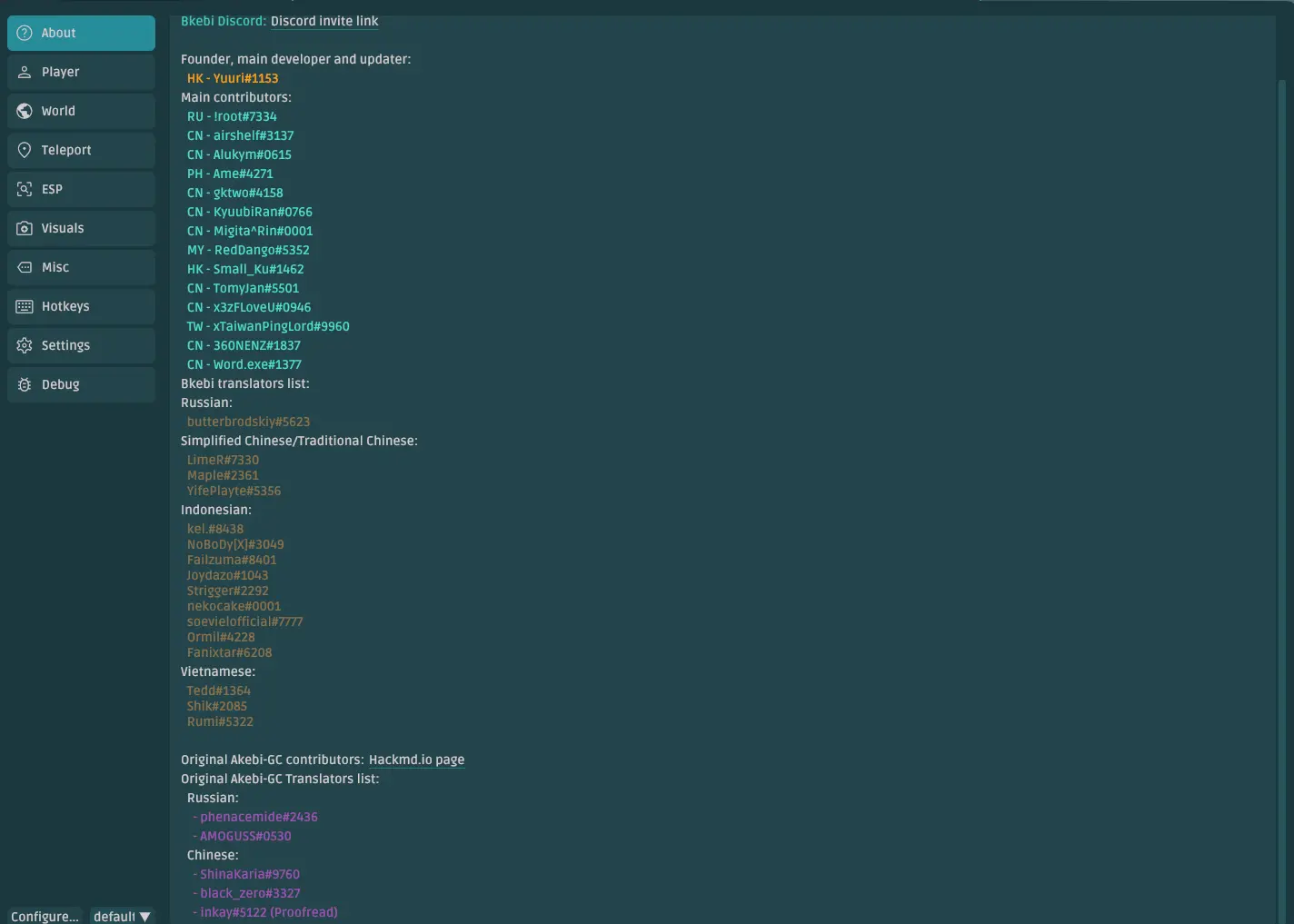The height and width of the screenshot is (924, 1294).
Task: Click the About question mark icon
Action: 25,33
